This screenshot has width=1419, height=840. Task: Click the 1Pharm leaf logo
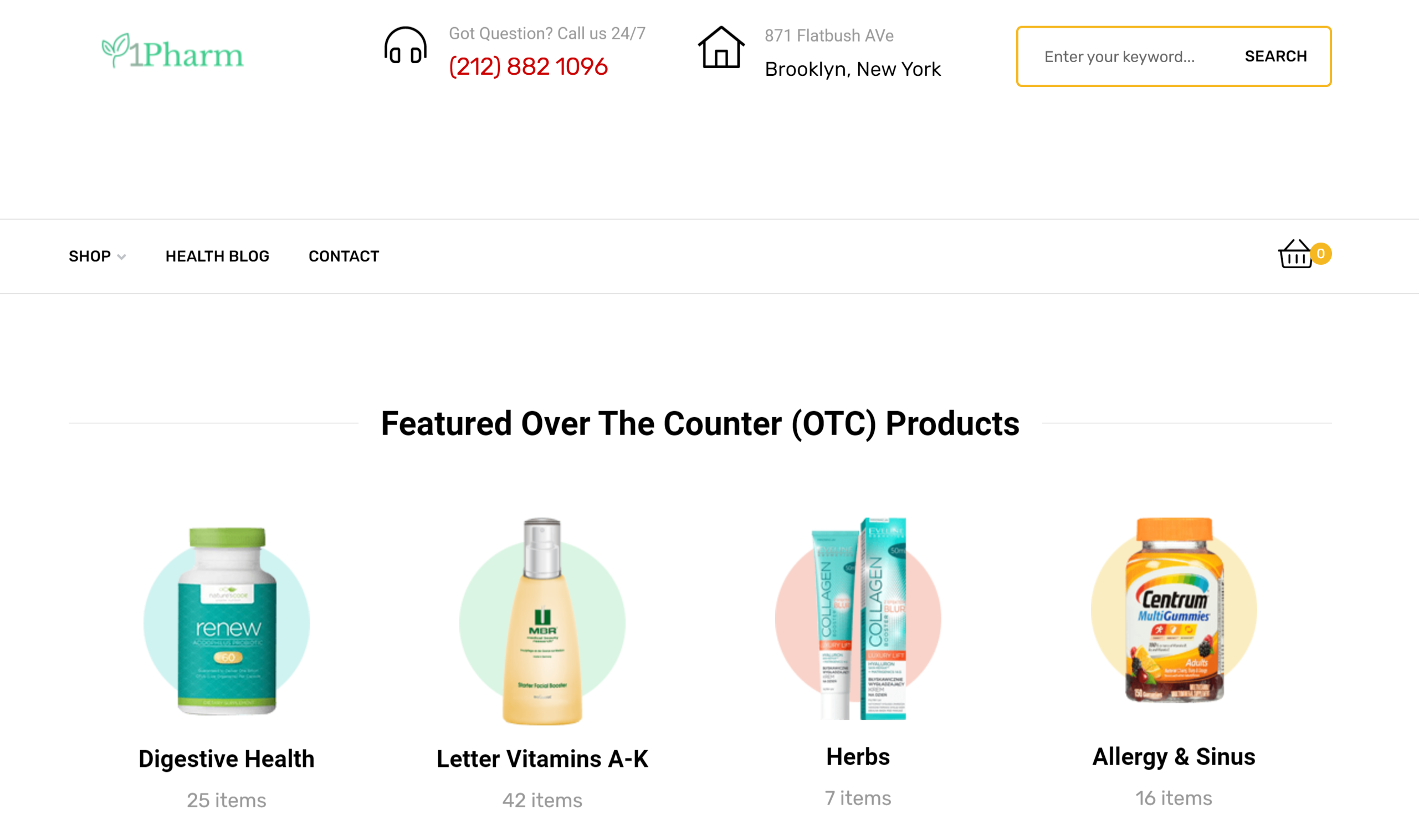173,51
